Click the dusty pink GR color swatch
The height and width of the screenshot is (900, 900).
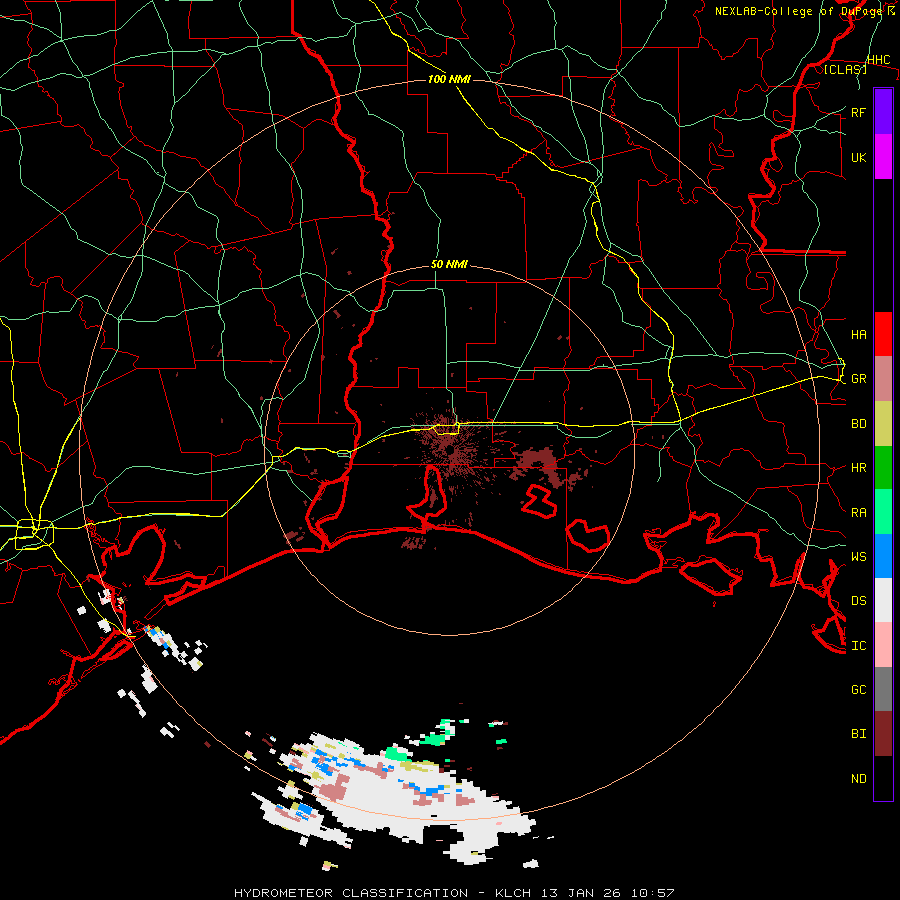pyautogui.click(x=883, y=379)
